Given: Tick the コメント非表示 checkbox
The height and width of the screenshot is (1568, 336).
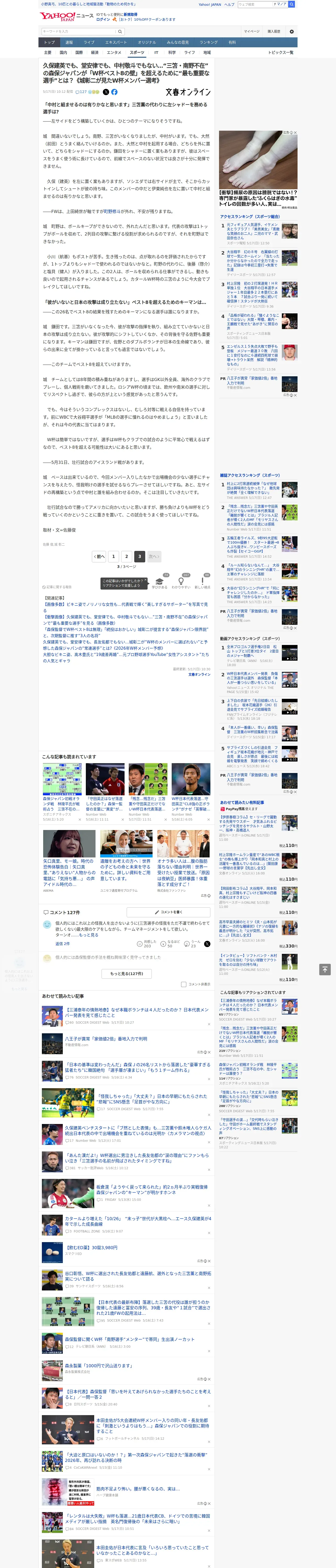Looking at the screenshot, I should click(183, 984).
